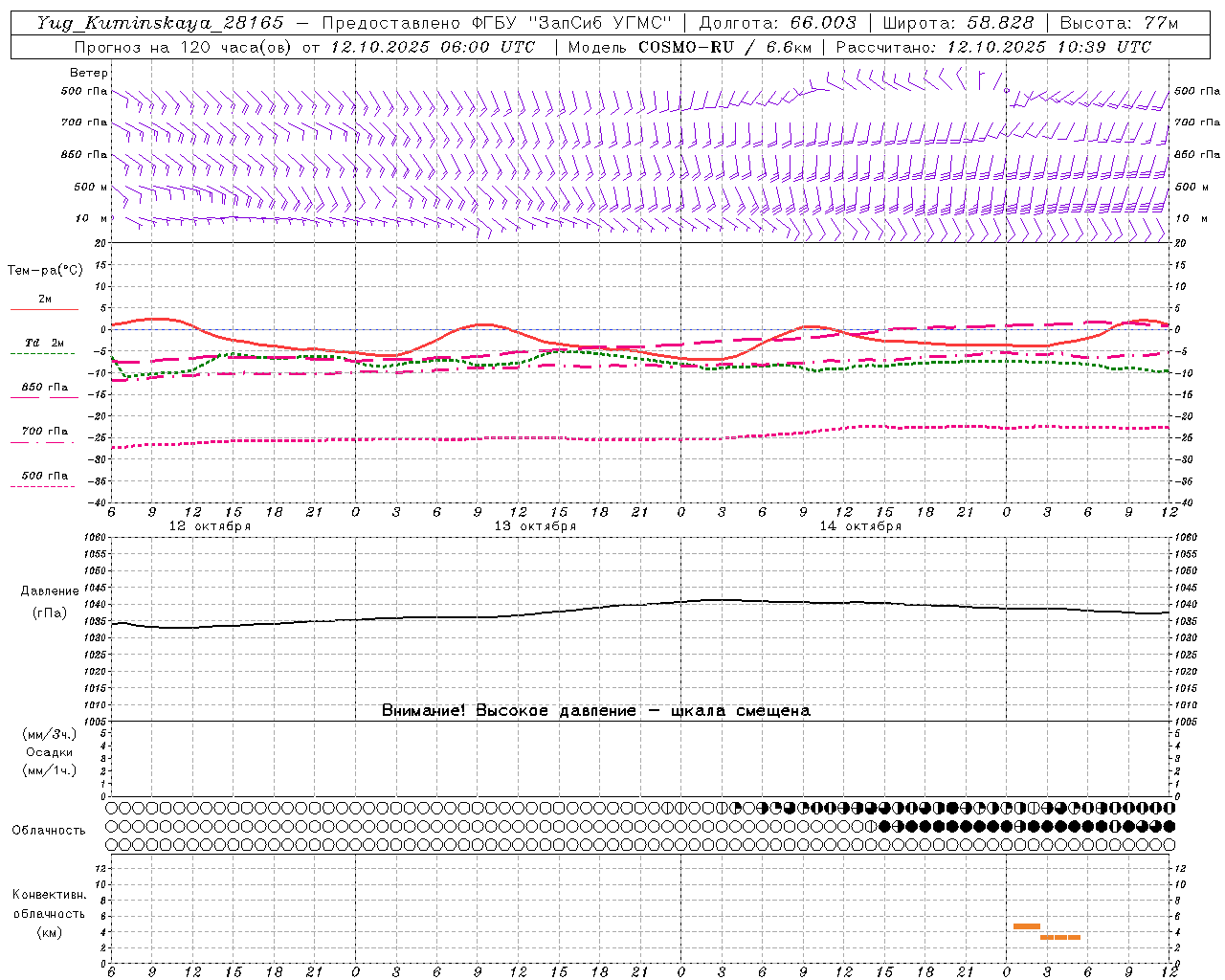The width and height of the screenshot is (1225, 980).
Task: Click the upper orange convective cloud bar
Action: tap(1027, 926)
